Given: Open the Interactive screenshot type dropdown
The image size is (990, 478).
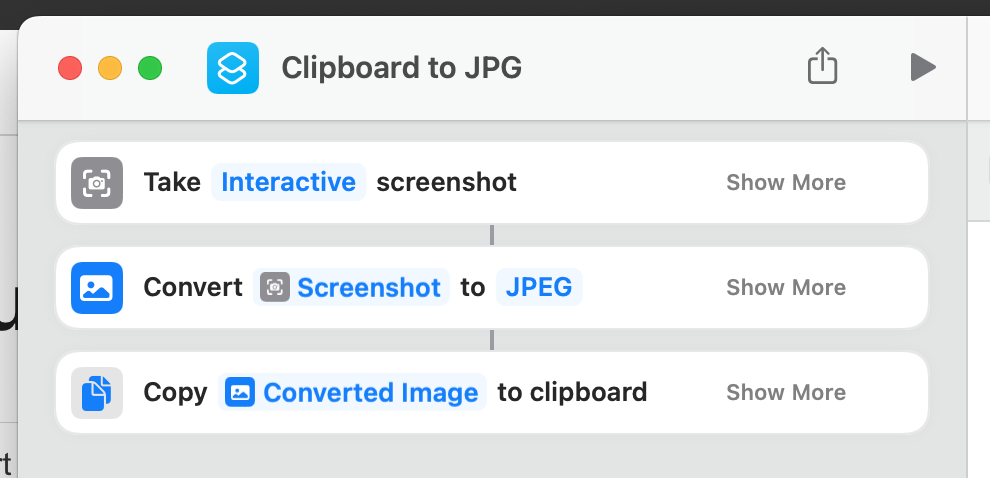Looking at the screenshot, I should [288, 182].
